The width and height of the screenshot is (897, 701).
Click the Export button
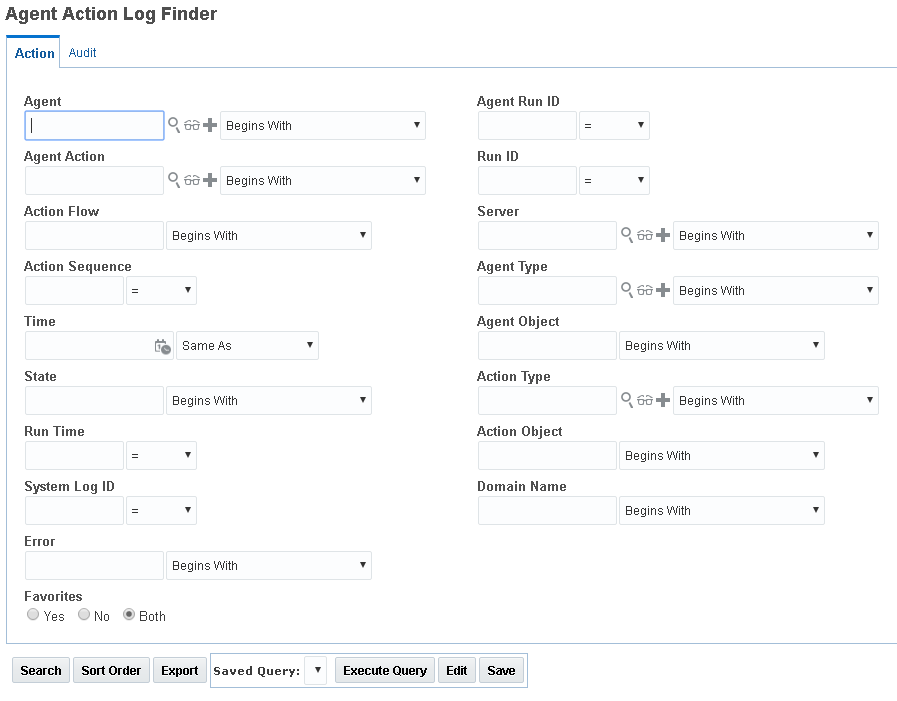pos(180,670)
